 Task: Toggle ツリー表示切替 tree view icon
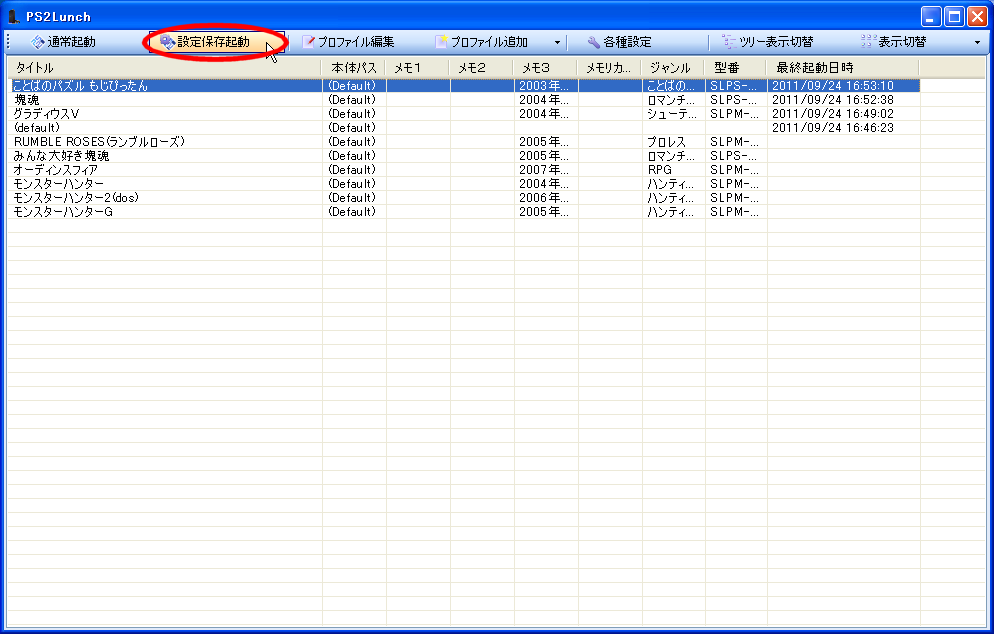[x=729, y=42]
